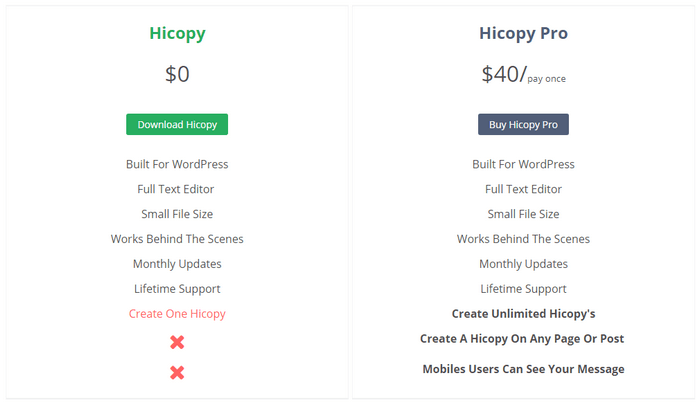The height and width of the screenshot is (403, 700).
Task: Click Lifetime Support in Pro plan
Action: (x=523, y=289)
